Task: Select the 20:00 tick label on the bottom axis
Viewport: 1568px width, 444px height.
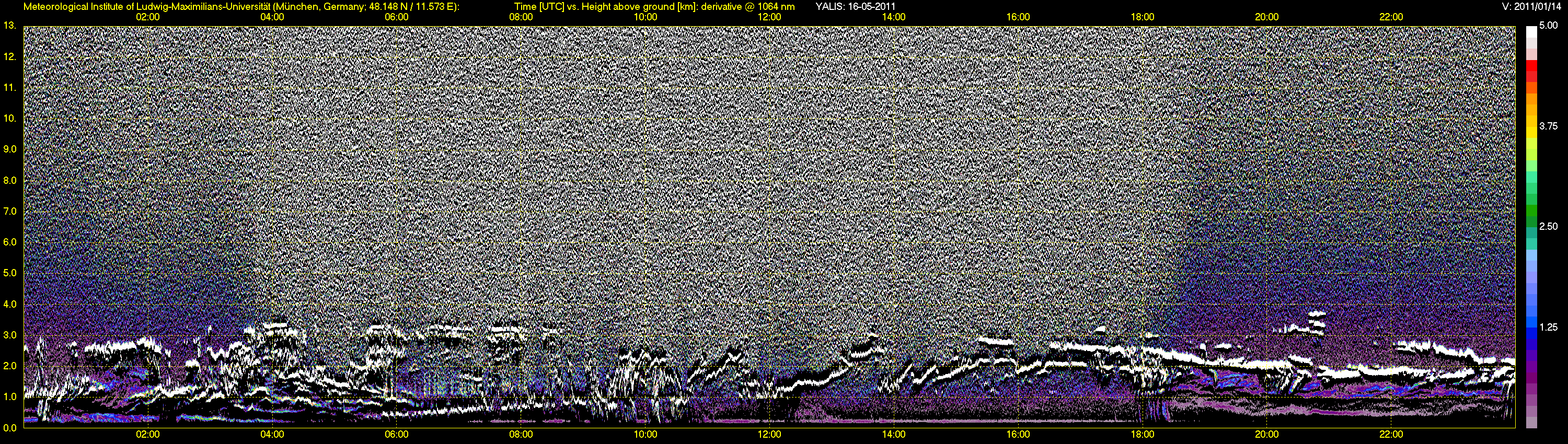Action: (1267, 434)
